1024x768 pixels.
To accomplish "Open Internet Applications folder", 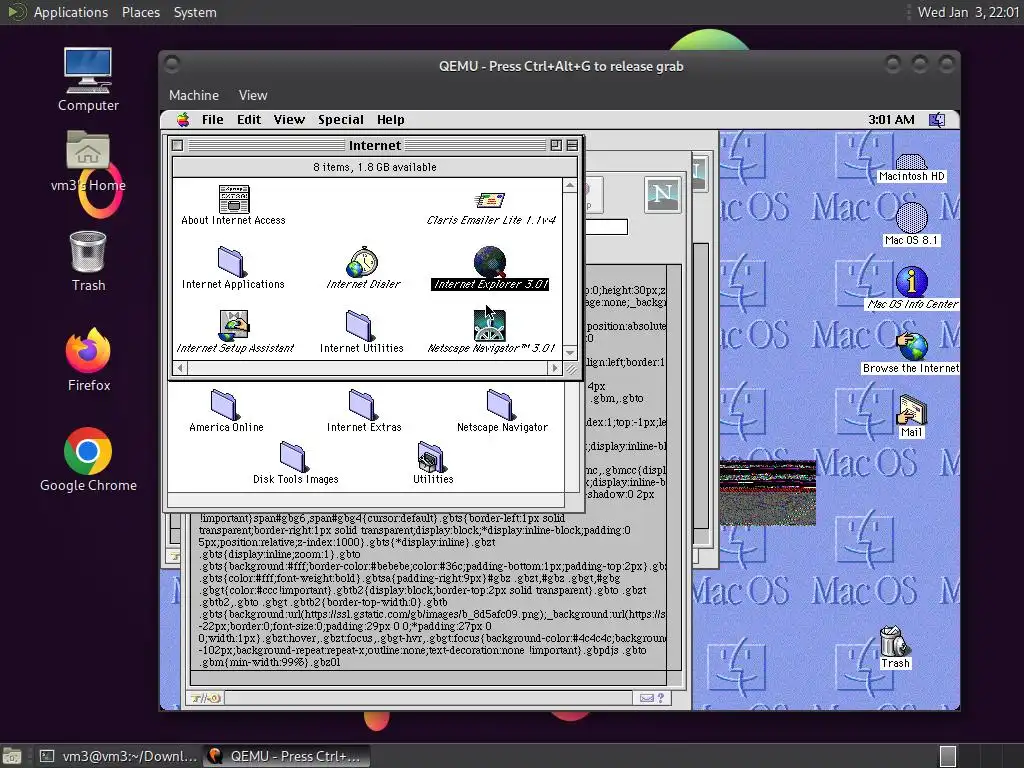I will click(x=231, y=262).
